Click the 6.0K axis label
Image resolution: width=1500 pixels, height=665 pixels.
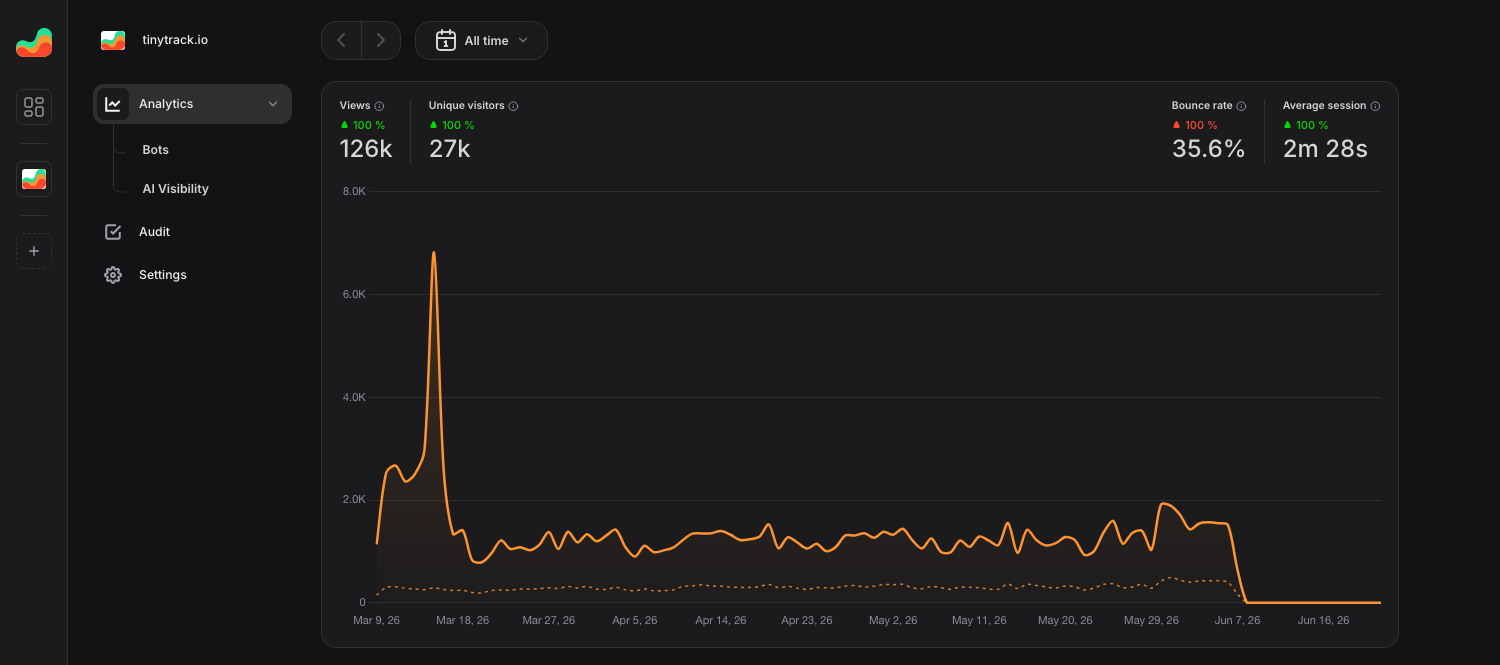[x=355, y=295]
